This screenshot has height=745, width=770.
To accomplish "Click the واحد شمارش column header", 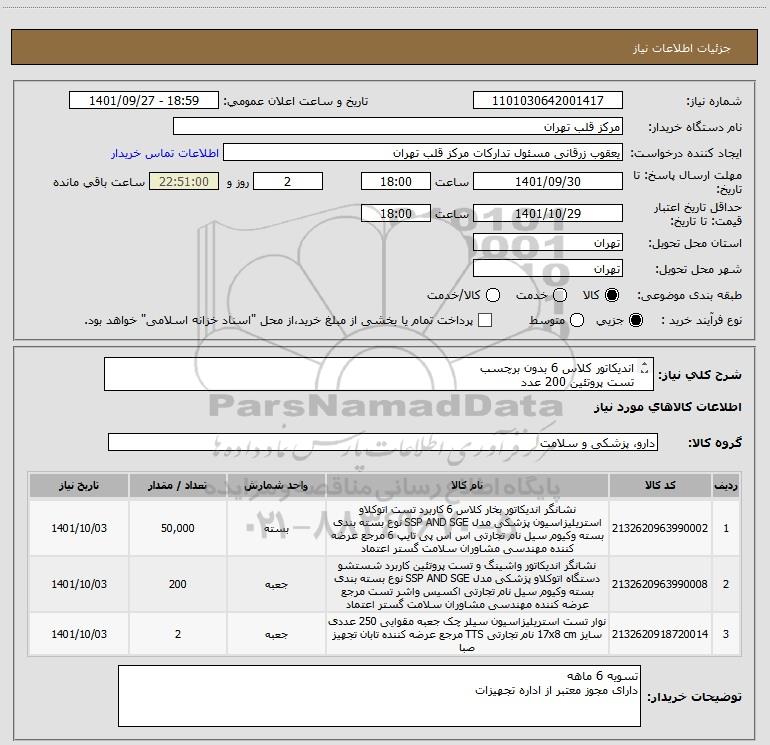I will (276, 485).
